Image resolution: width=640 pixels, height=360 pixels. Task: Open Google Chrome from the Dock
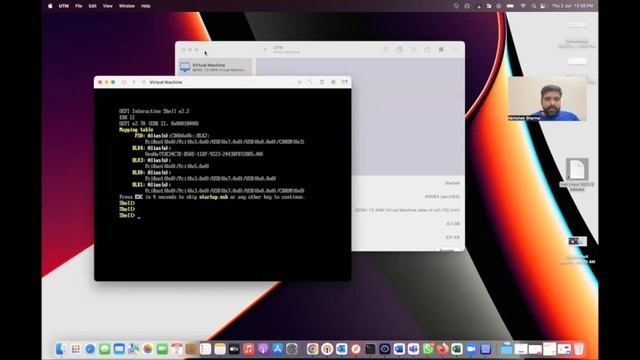[313, 349]
